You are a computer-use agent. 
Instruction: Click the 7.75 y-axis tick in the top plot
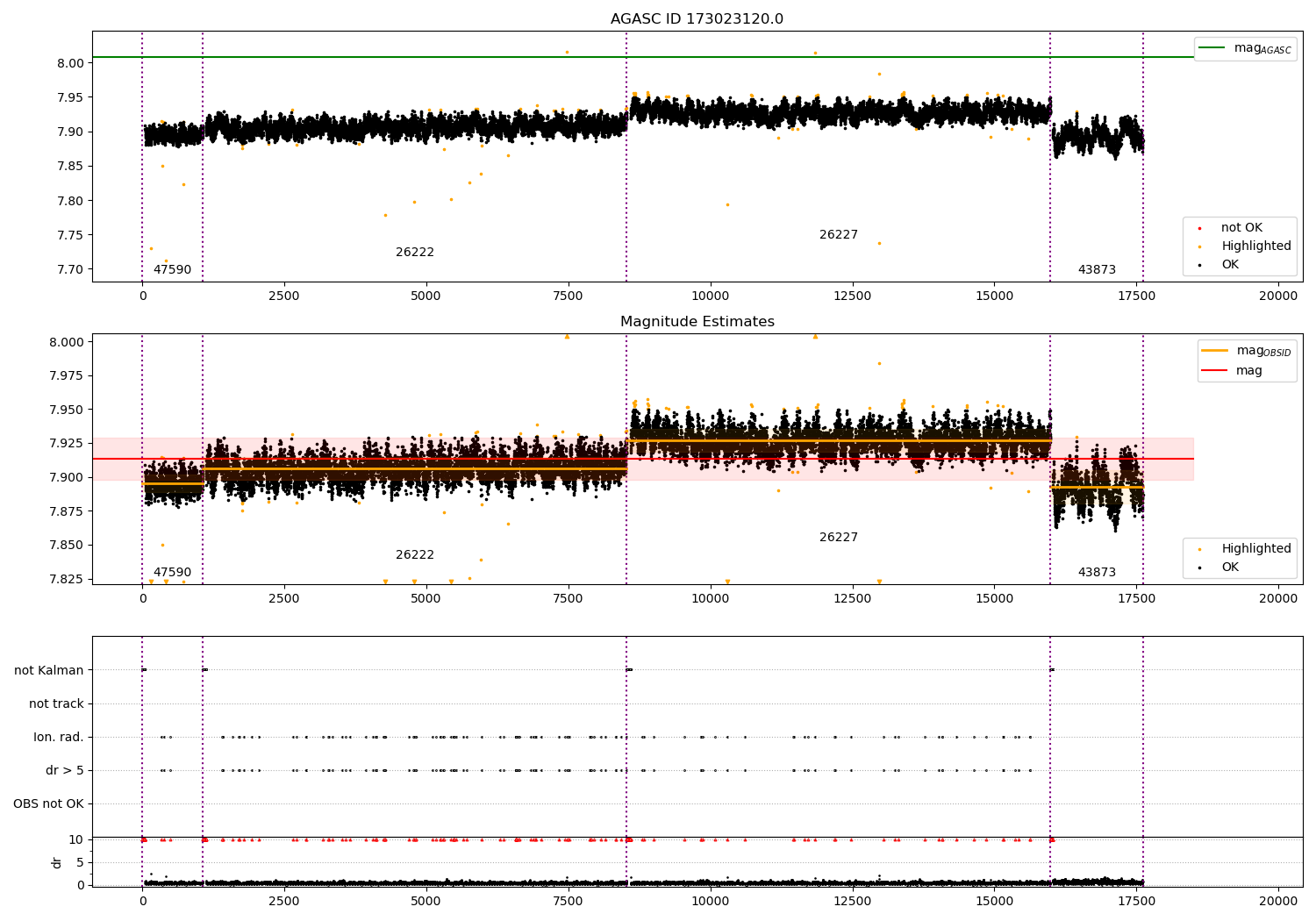coord(70,235)
